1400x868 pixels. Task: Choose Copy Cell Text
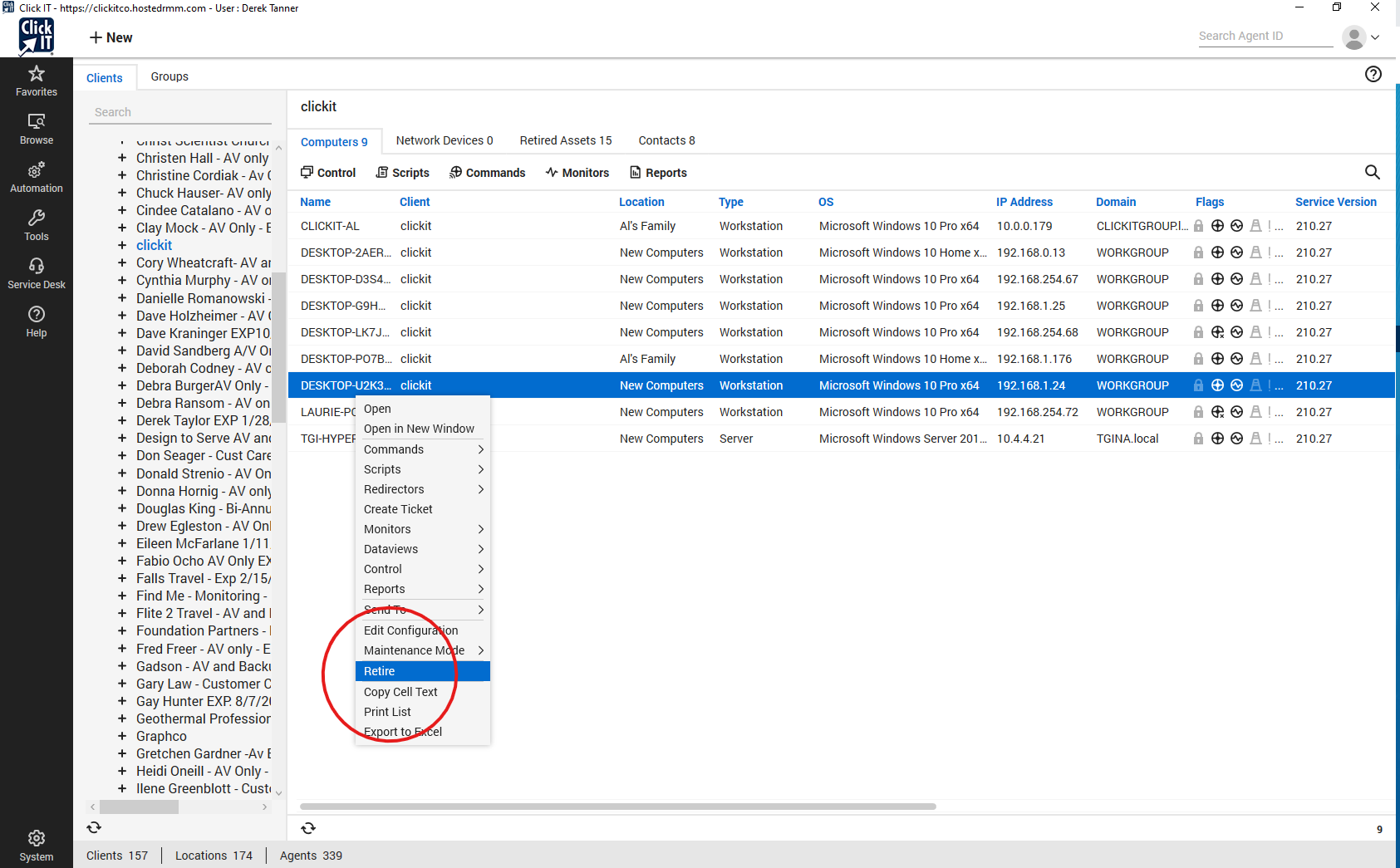423,692
